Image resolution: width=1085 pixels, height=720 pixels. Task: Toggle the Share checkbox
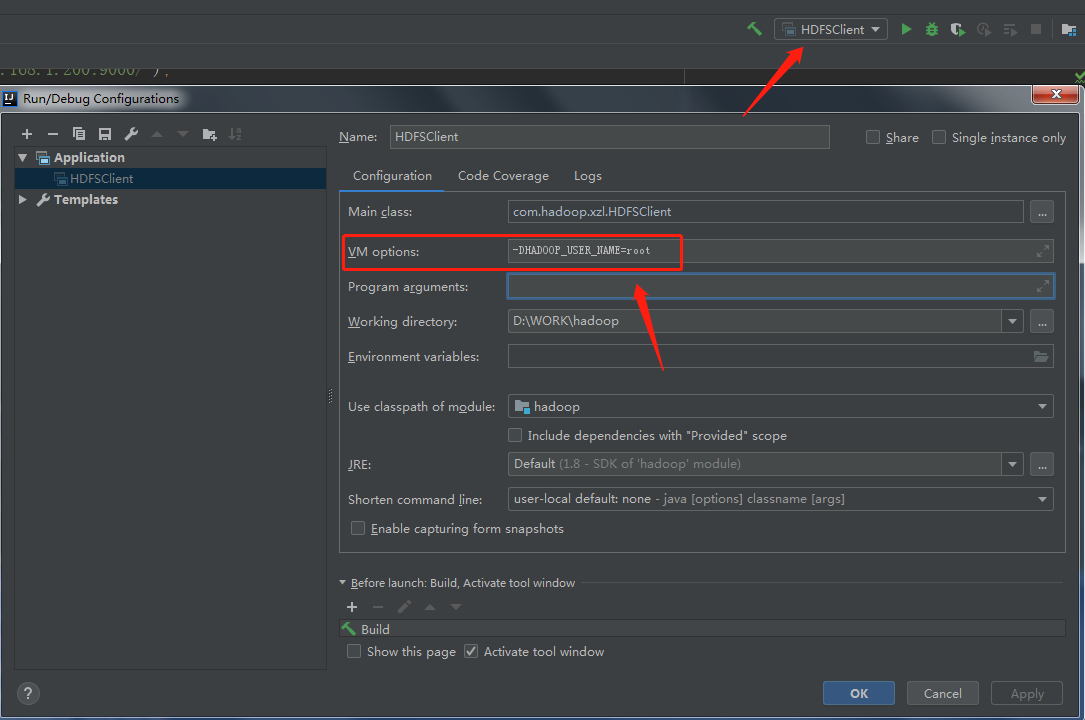pyautogui.click(x=873, y=137)
